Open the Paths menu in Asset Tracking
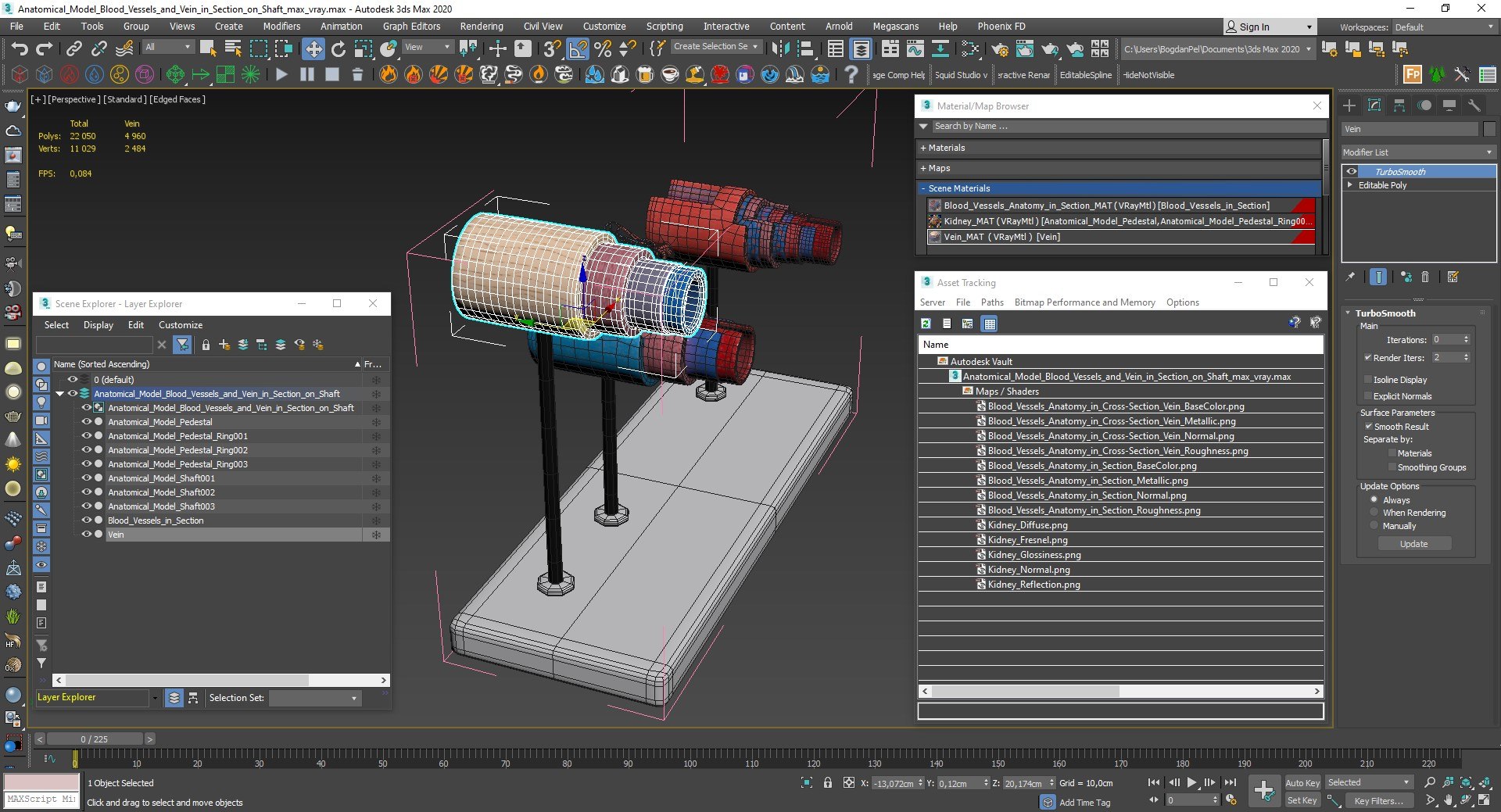1501x812 pixels. (991, 302)
